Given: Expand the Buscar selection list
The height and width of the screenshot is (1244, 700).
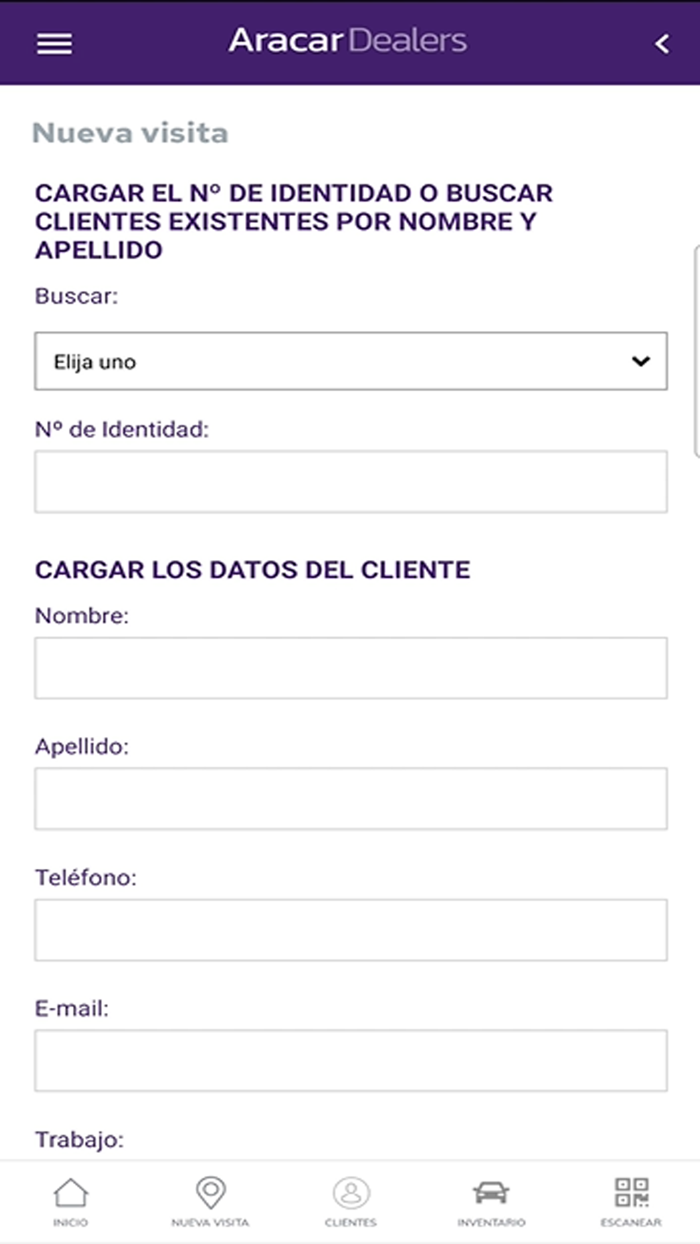Looking at the screenshot, I should tap(350, 361).
